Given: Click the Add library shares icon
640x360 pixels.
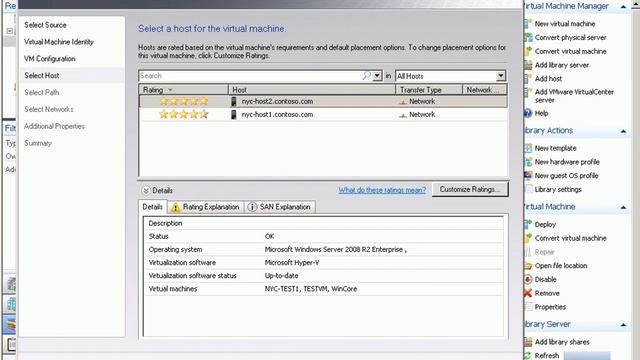Looking at the screenshot, I should [528, 342].
